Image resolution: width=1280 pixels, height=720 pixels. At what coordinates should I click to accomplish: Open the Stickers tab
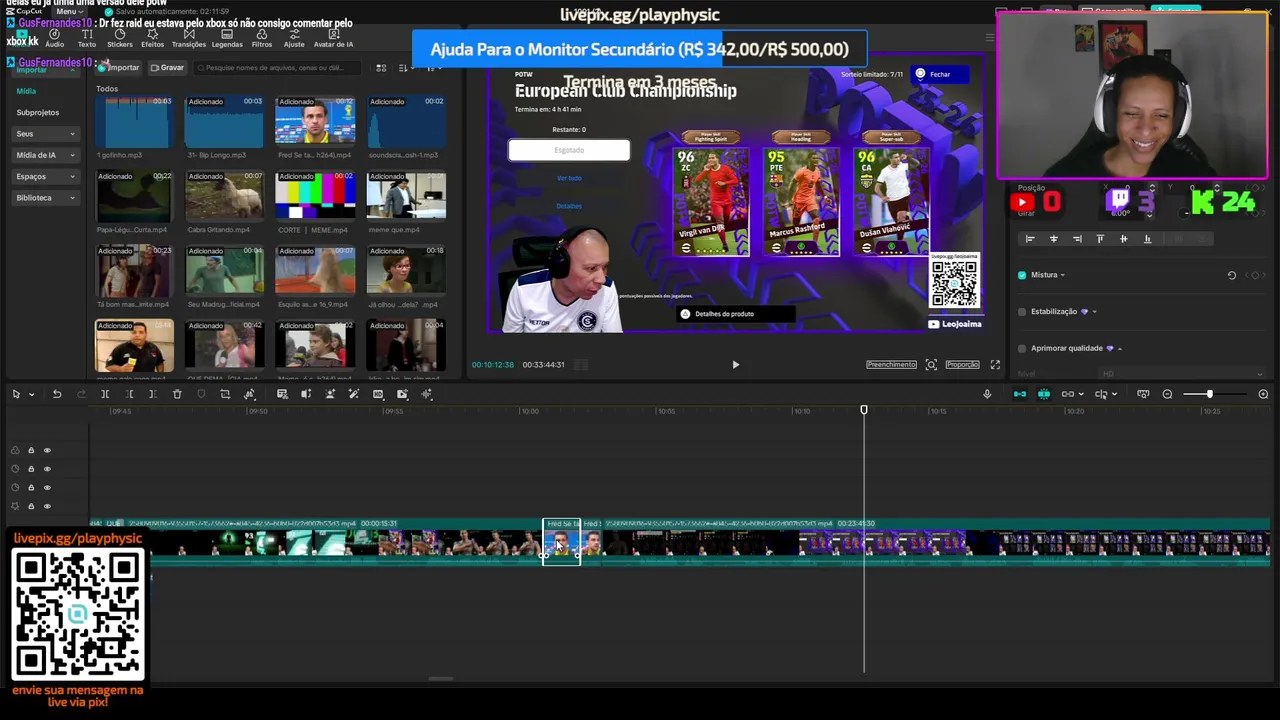pos(119,39)
